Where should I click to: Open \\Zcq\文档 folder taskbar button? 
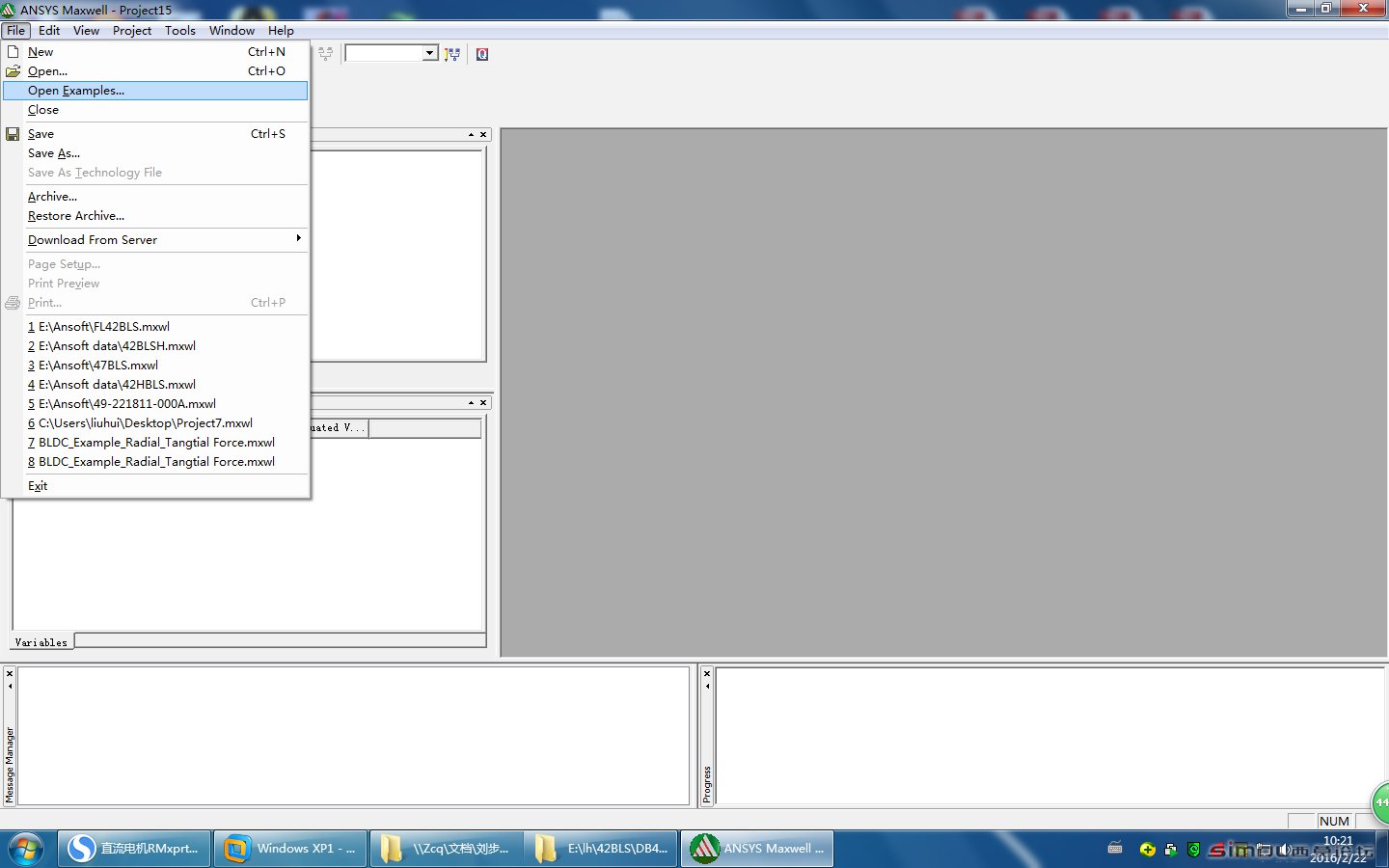click(x=446, y=849)
